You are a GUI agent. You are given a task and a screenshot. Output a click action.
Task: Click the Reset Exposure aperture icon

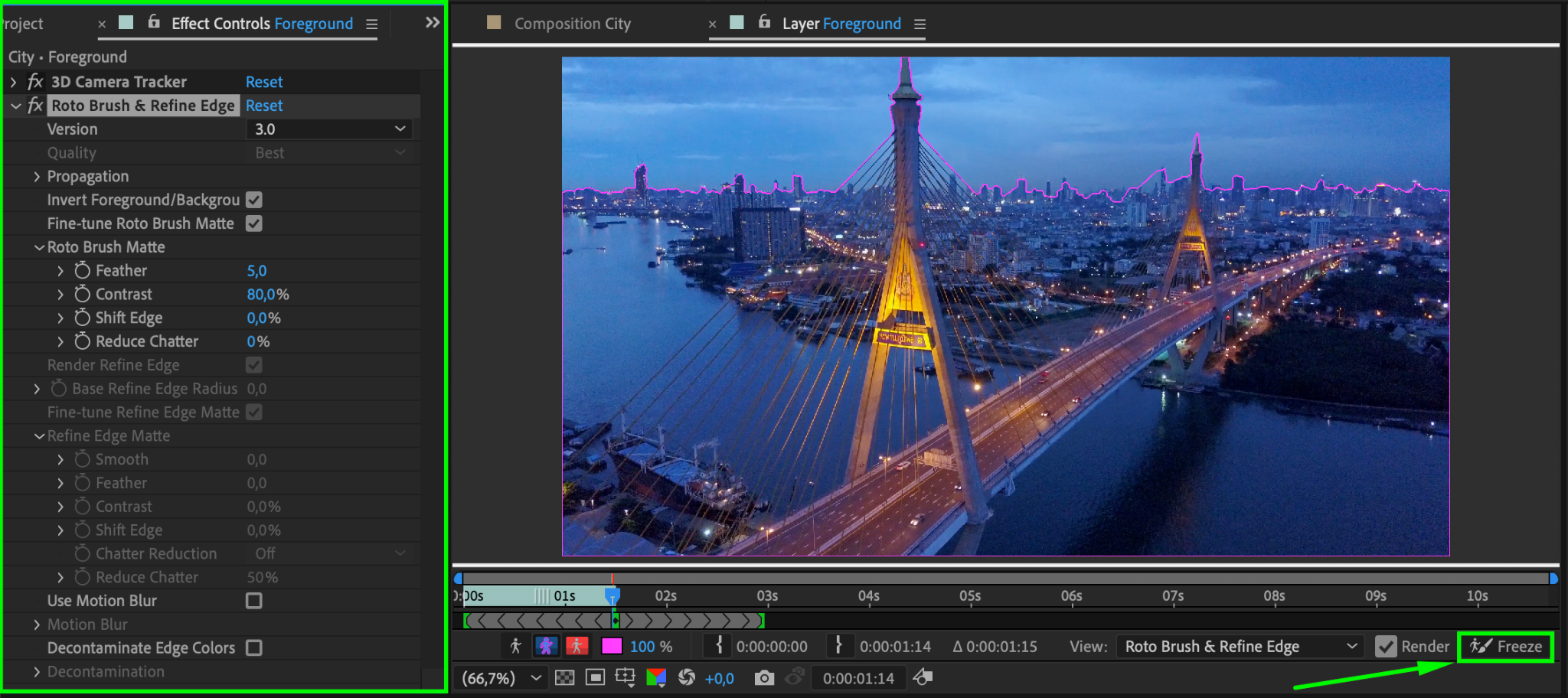click(x=687, y=678)
